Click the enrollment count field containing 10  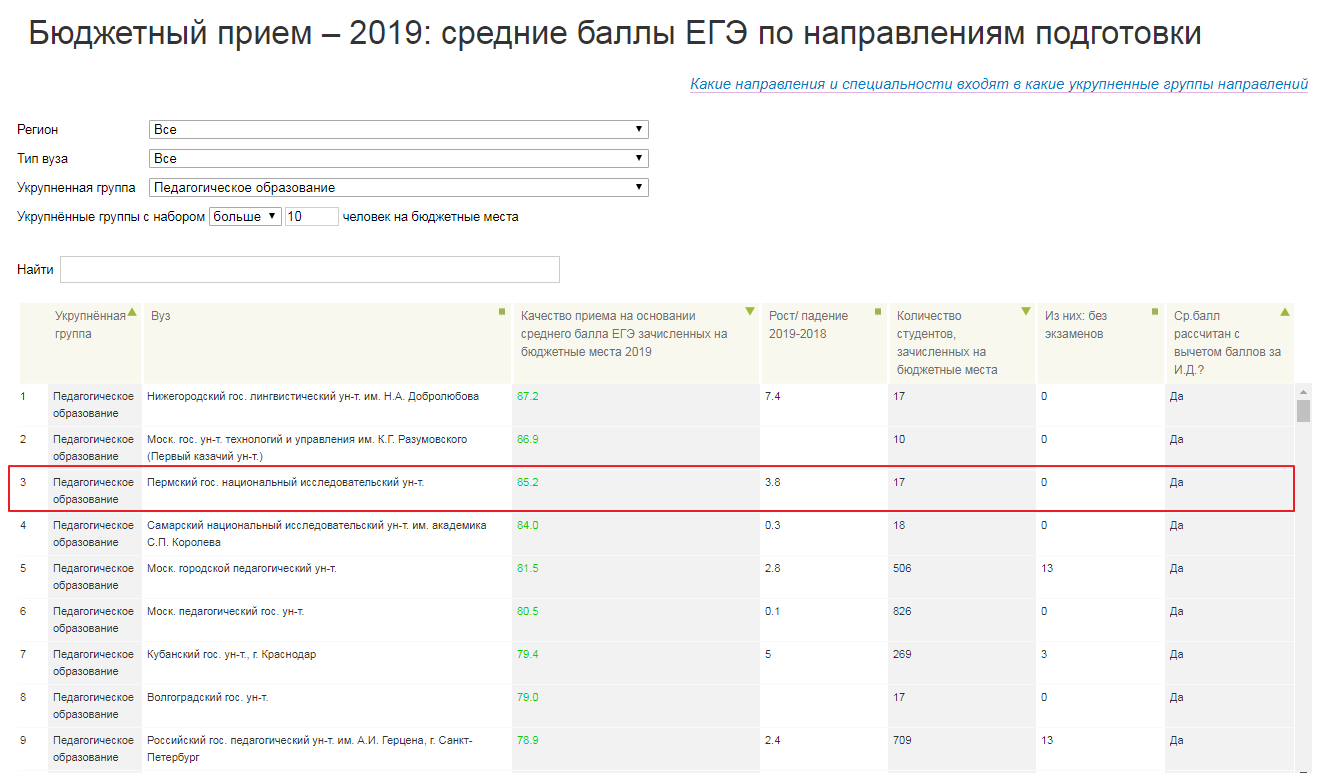[x=312, y=217]
